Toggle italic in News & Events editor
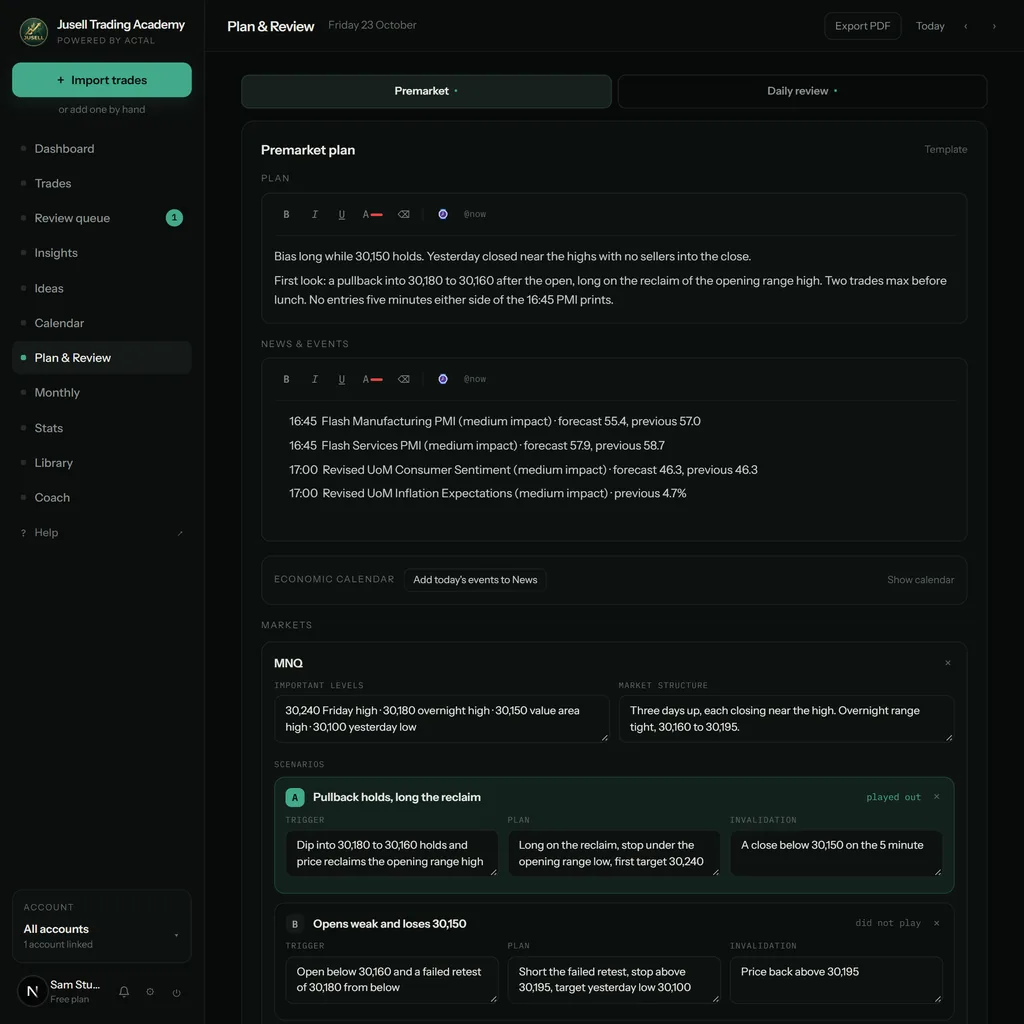The height and width of the screenshot is (1024, 1024). 314,379
